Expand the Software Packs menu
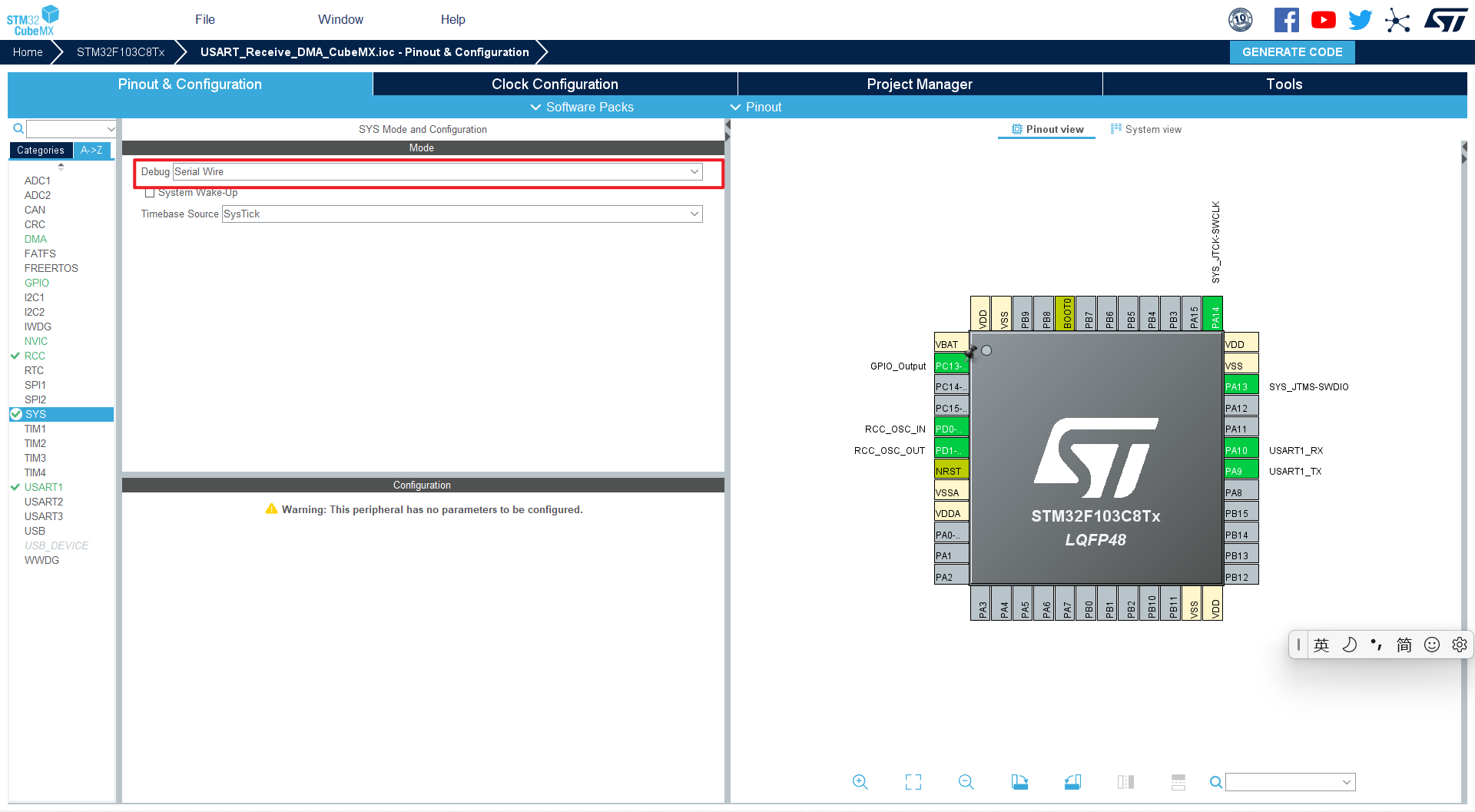 [x=582, y=108]
